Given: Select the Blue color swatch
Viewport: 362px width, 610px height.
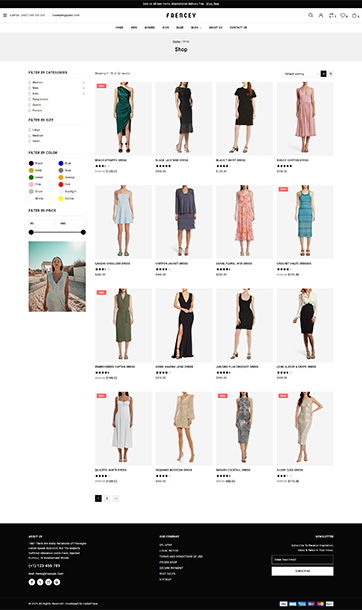Looking at the screenshot, I should point(61,163).
